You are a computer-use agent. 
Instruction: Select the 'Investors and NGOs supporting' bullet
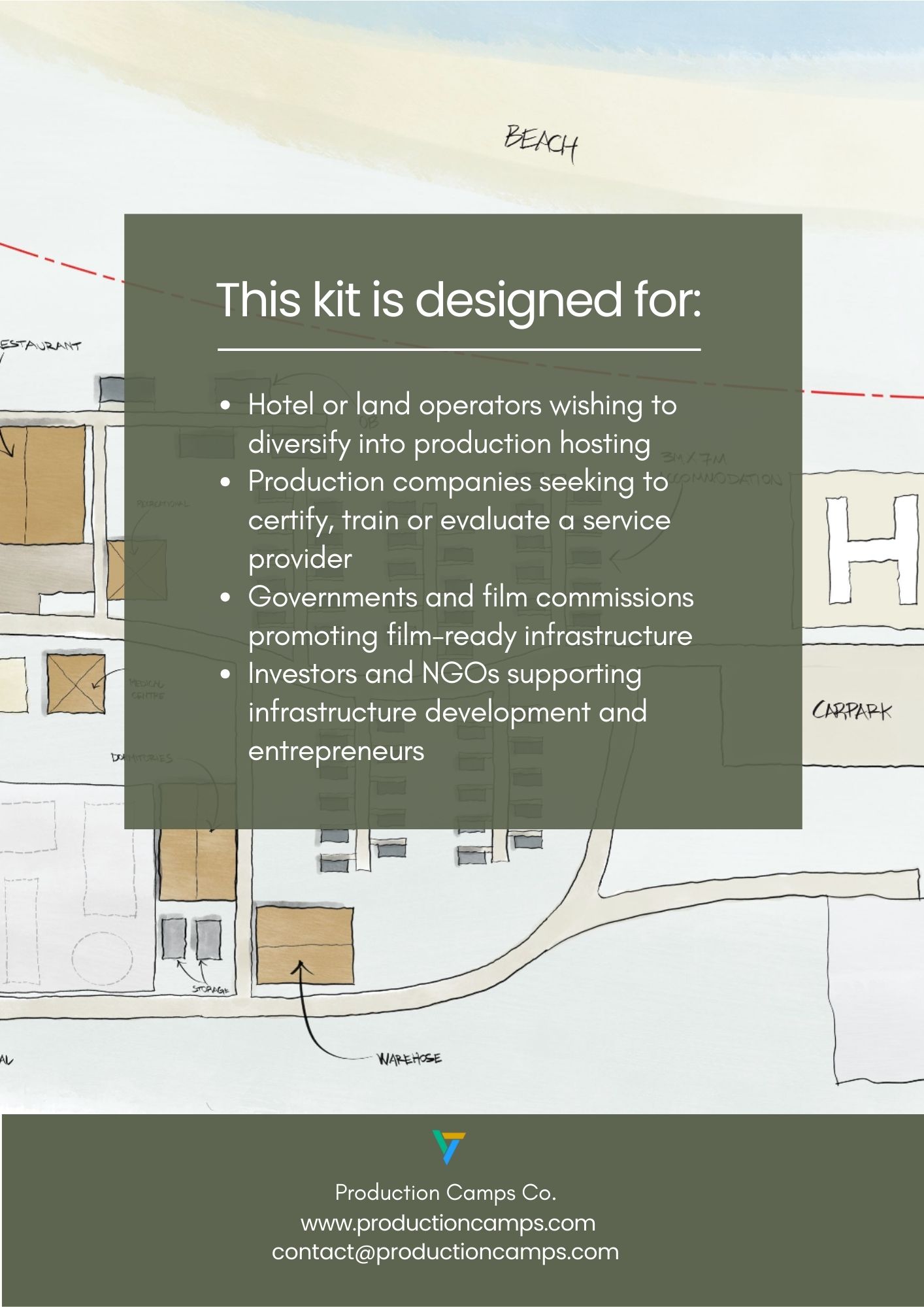pos(447,712)
